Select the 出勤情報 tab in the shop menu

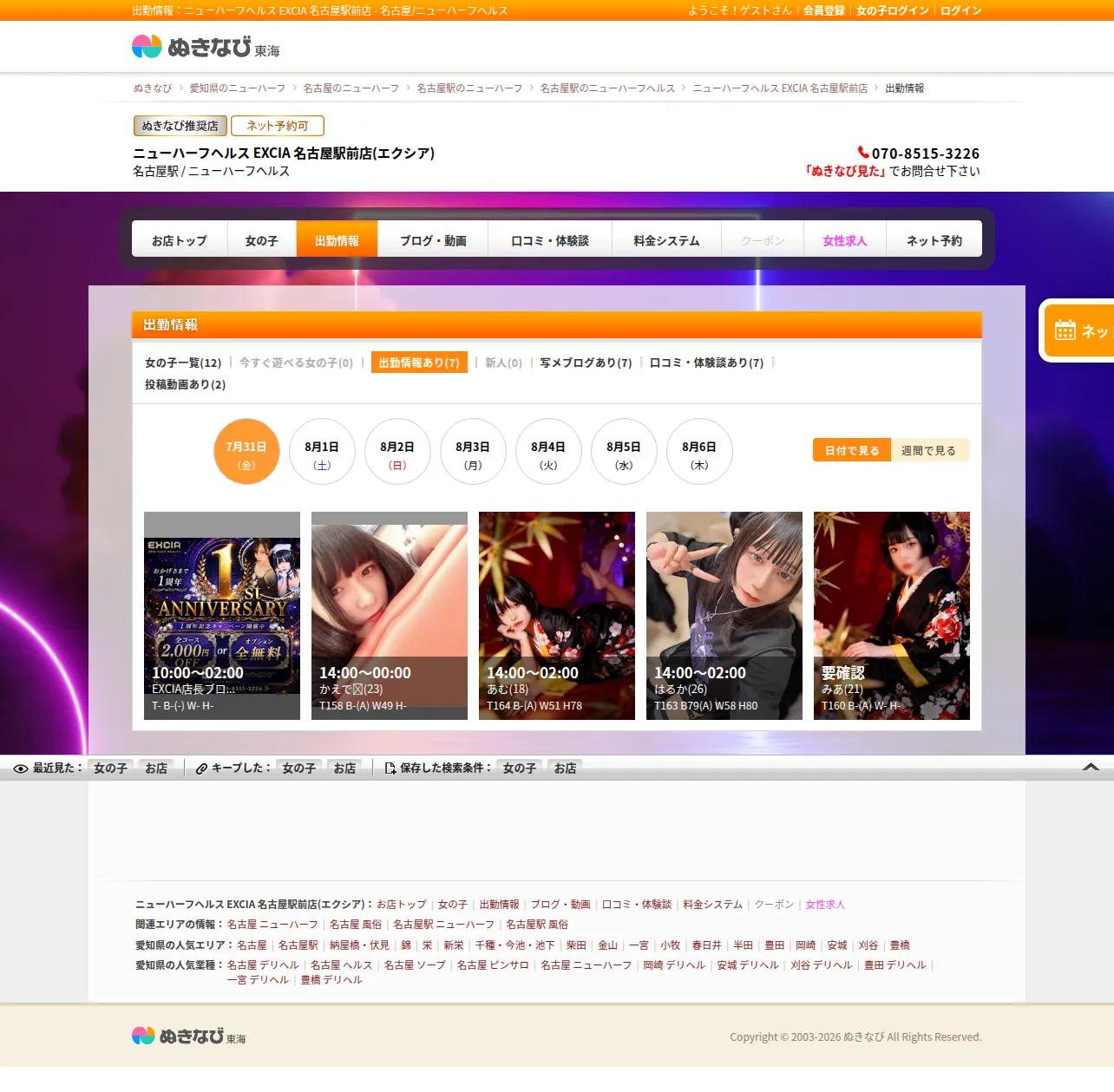(x=337, y=239)
